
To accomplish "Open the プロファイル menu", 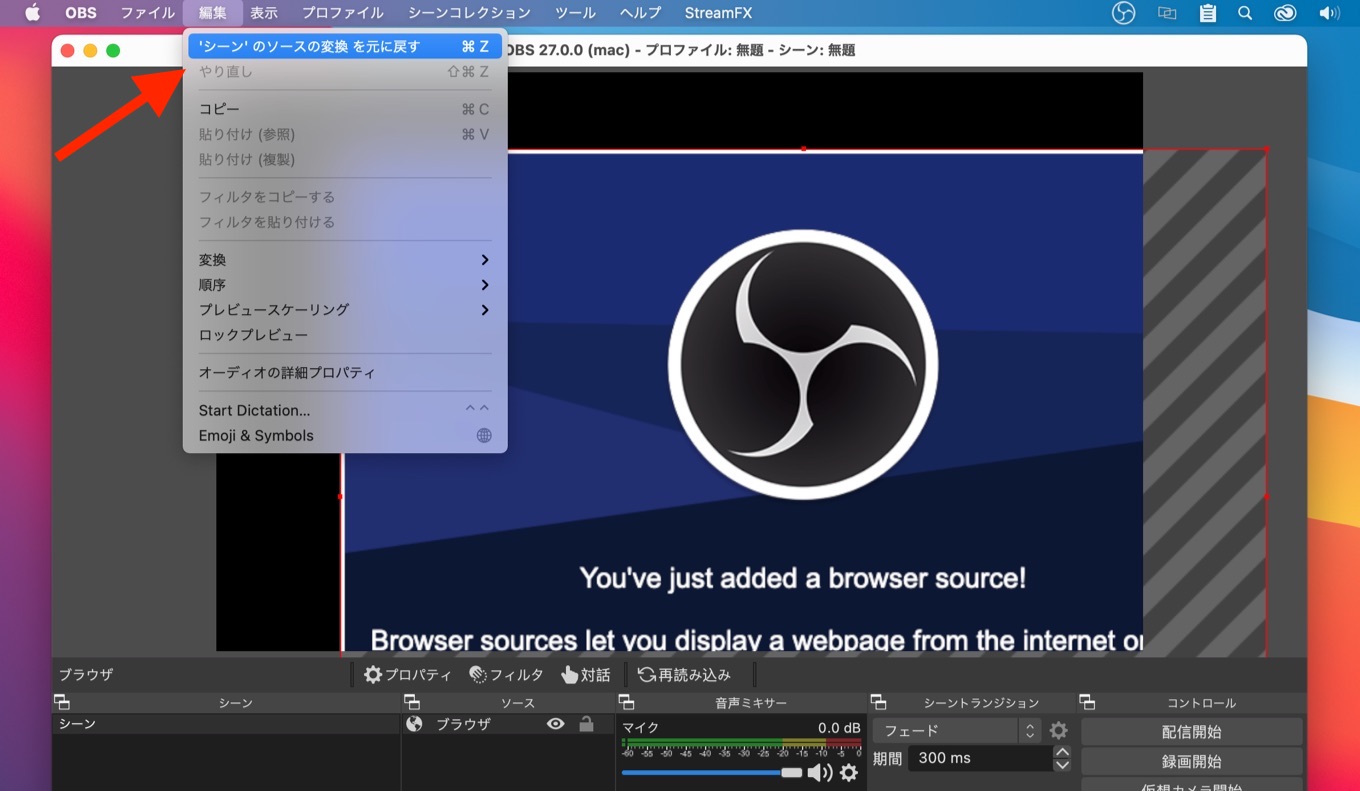I will click(x=343, y=13).
